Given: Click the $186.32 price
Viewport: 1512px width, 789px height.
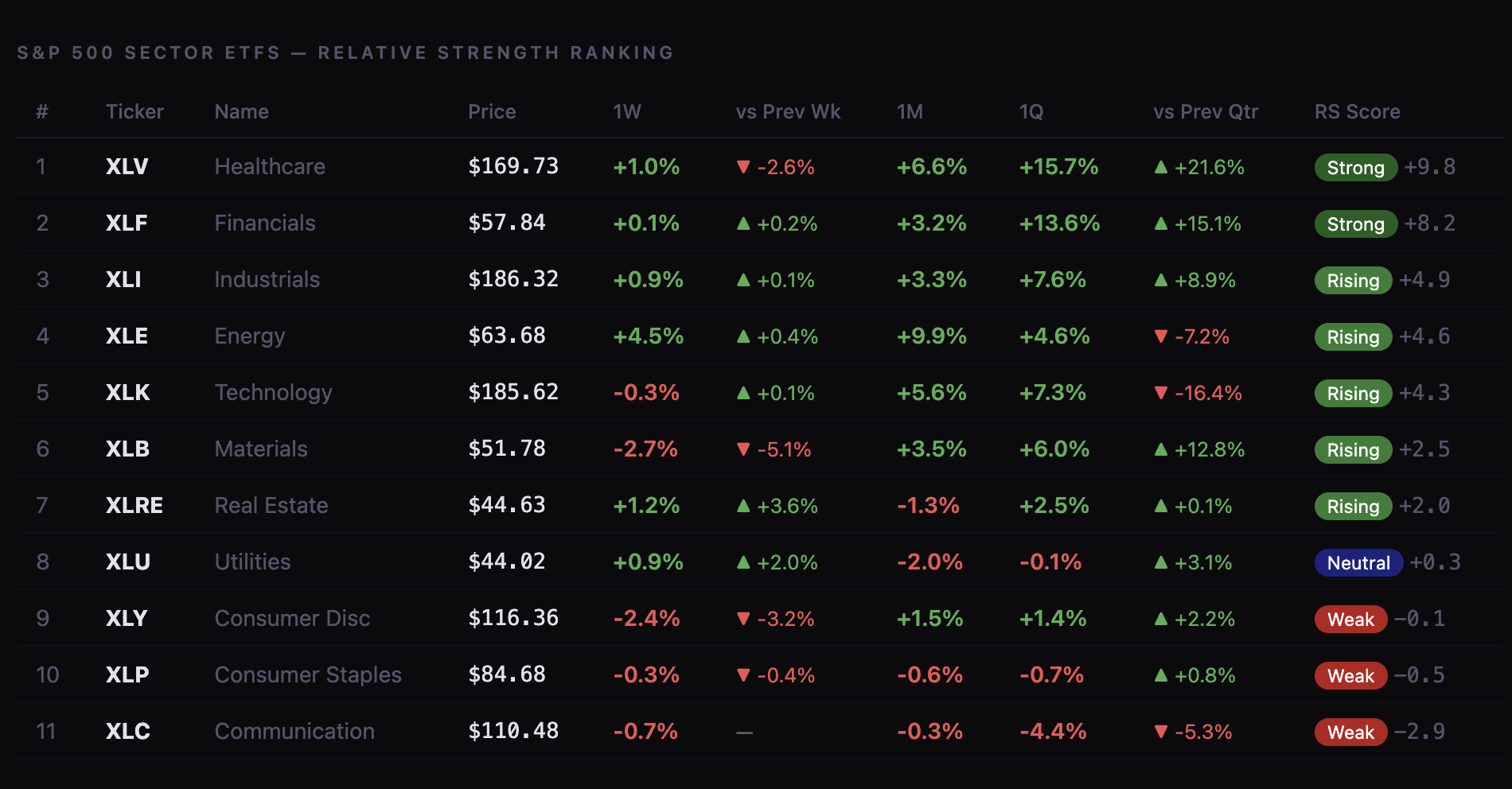Looking at the screenshot, I should pyautogui.click(x=513, y=279).
